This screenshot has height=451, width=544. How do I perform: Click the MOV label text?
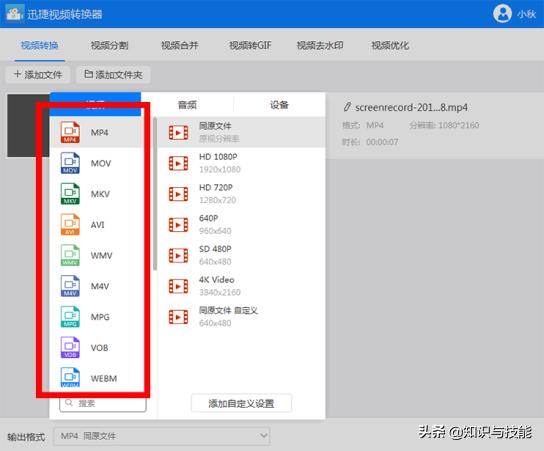coord(101,163)
